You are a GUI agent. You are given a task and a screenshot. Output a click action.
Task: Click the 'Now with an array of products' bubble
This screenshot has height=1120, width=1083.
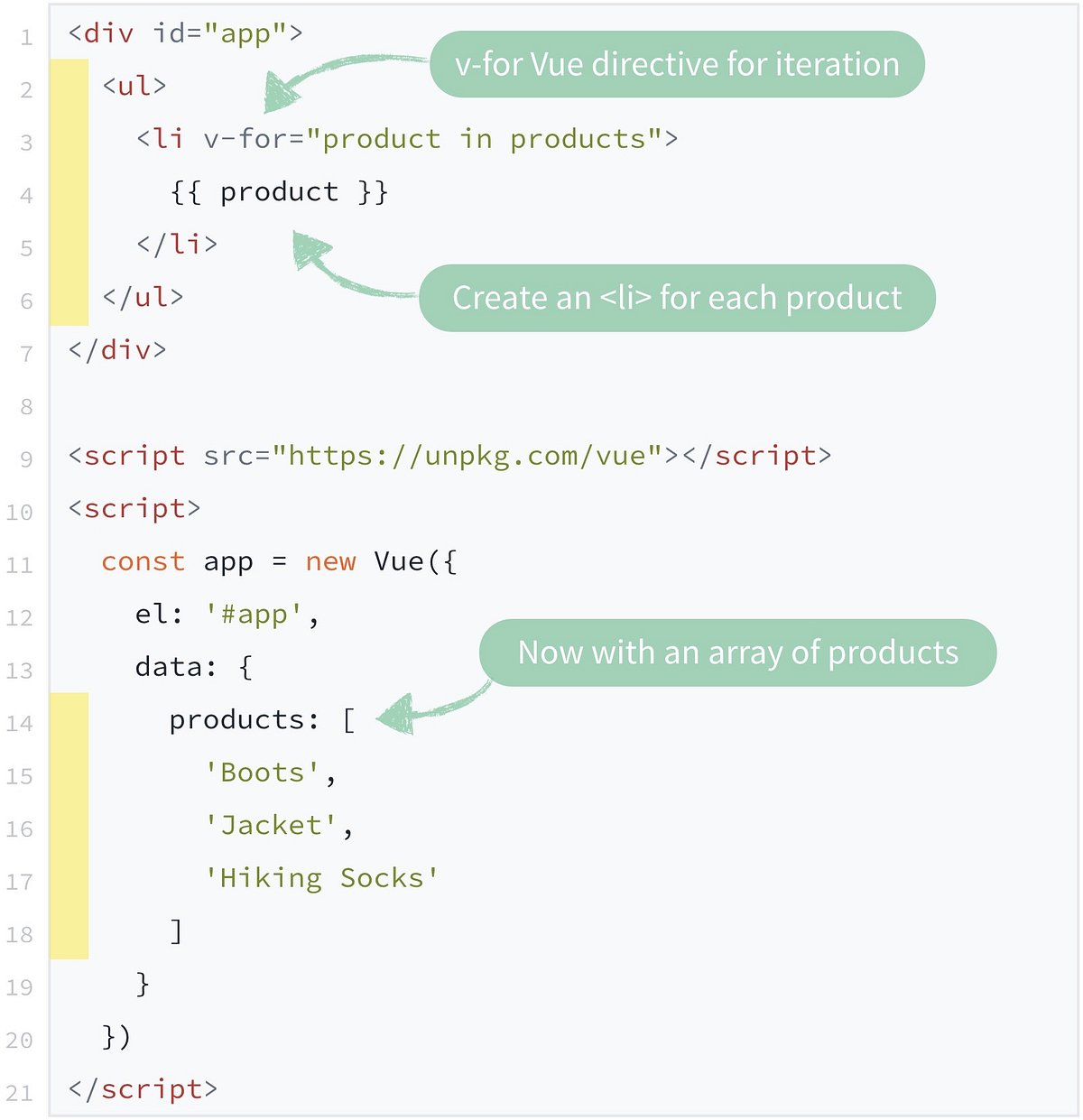pos(737,653)
